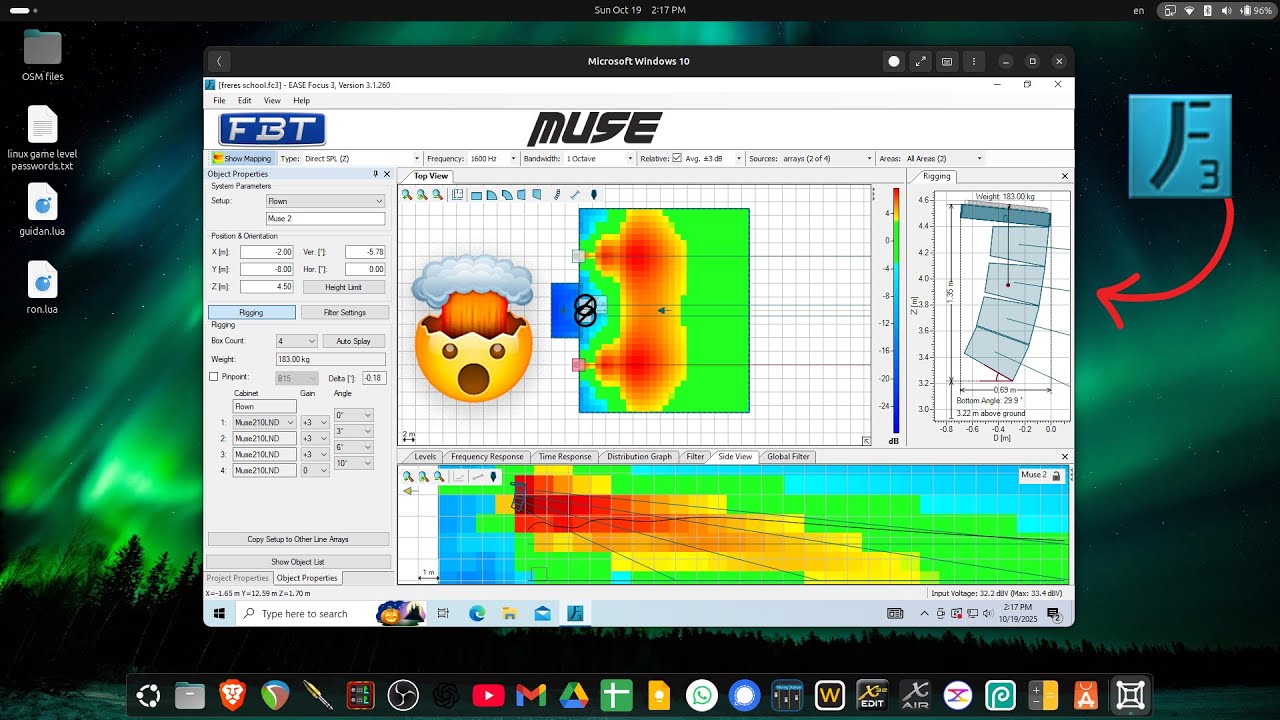Select rectangular audience area tool in Top View
The width and height of the screenshot is (1280, 720).
(x=476, y=196)
